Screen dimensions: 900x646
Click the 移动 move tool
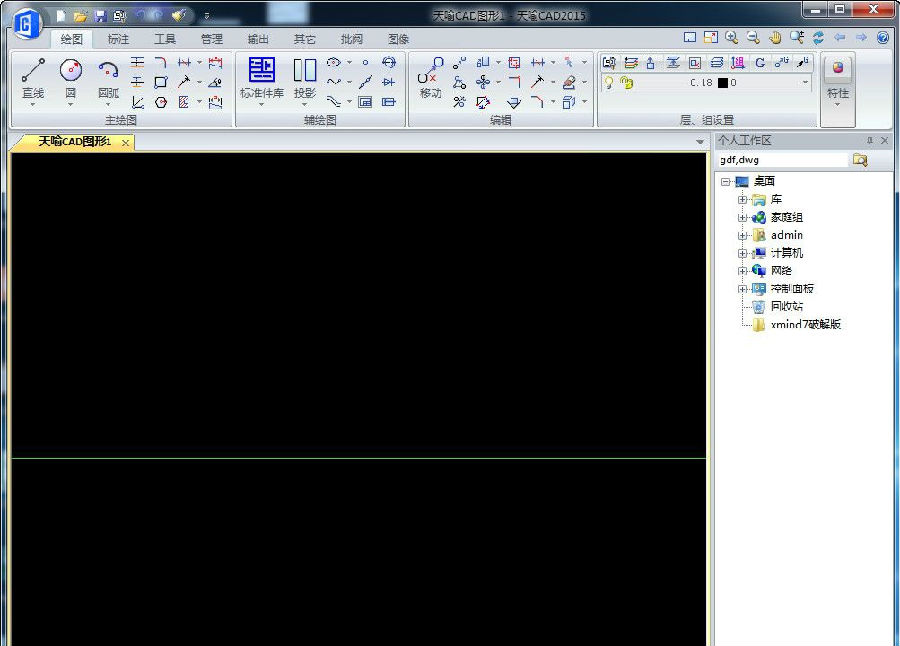(430, 79)
